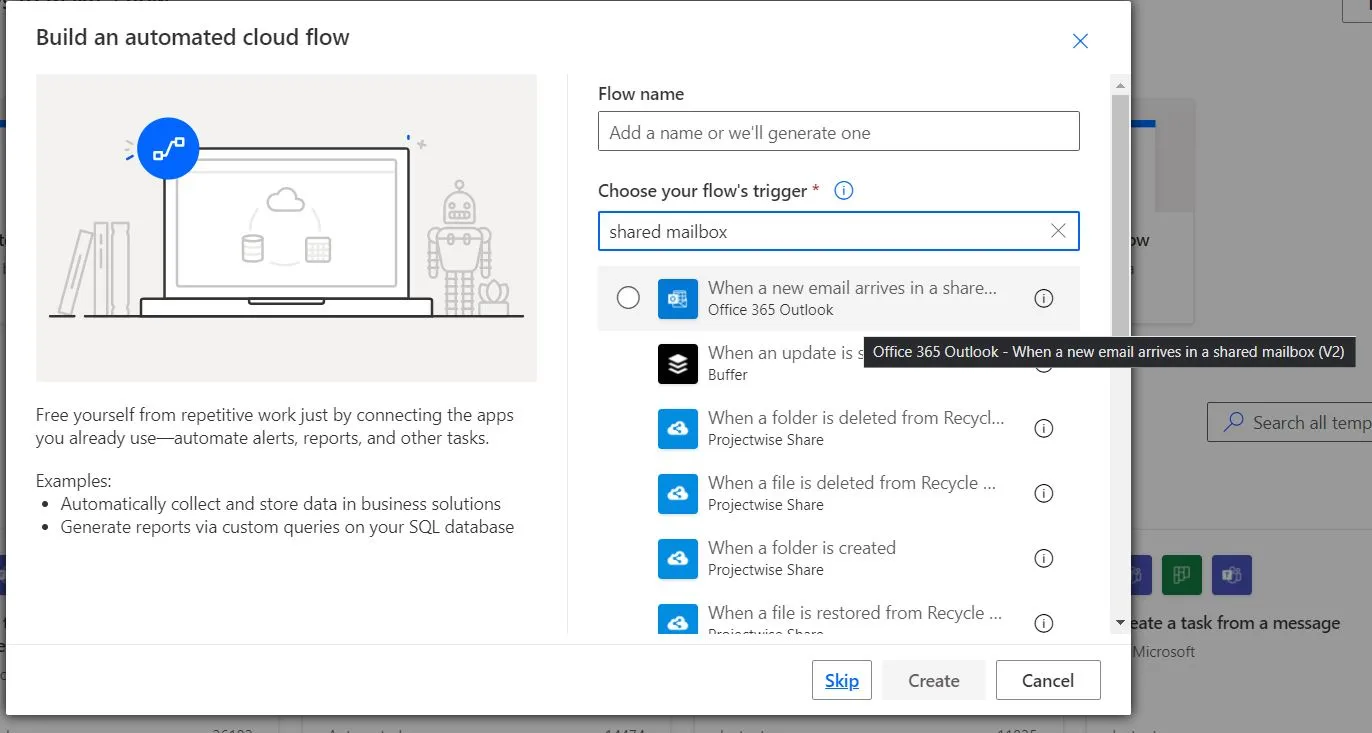1372x733 pixels.
Task: Expand the dropdown arrow on the task template card
Action: [1122, 621]
